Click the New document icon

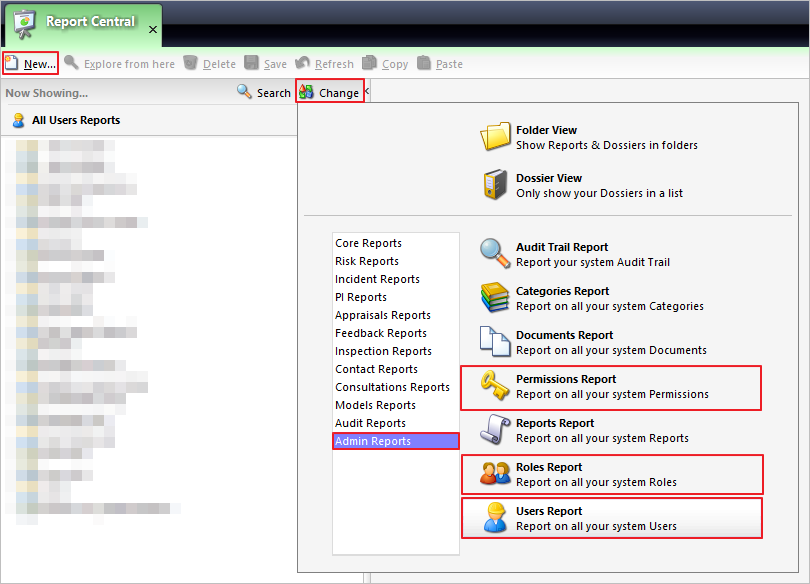coord(11,63)
